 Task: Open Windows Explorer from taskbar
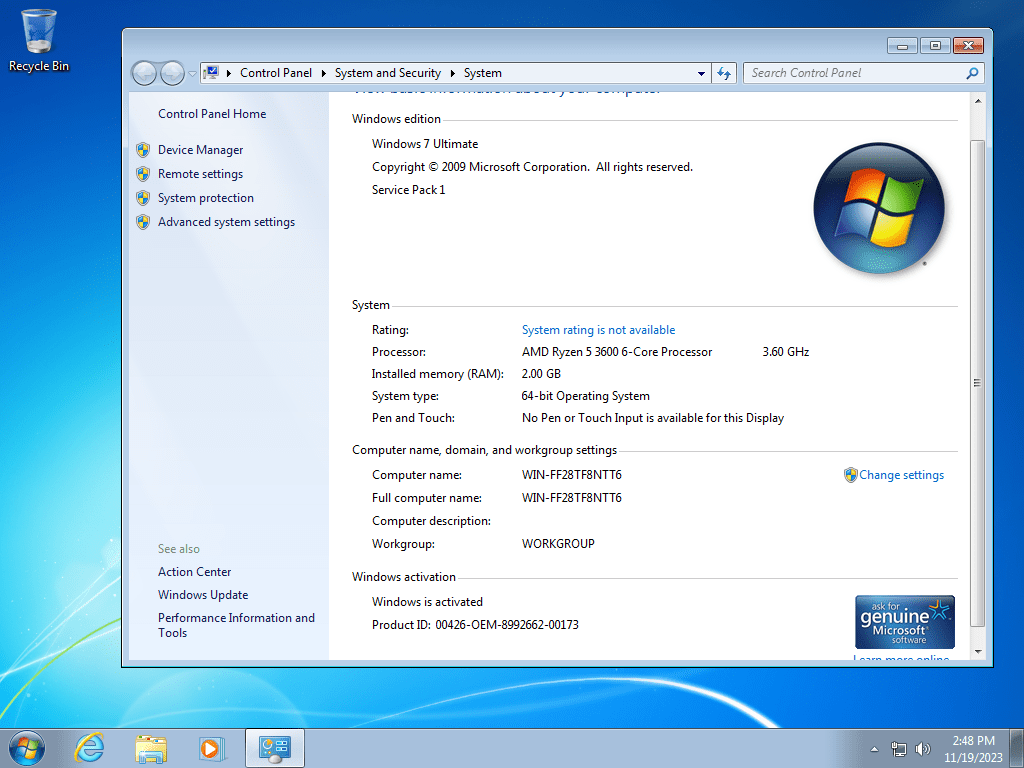151,748
